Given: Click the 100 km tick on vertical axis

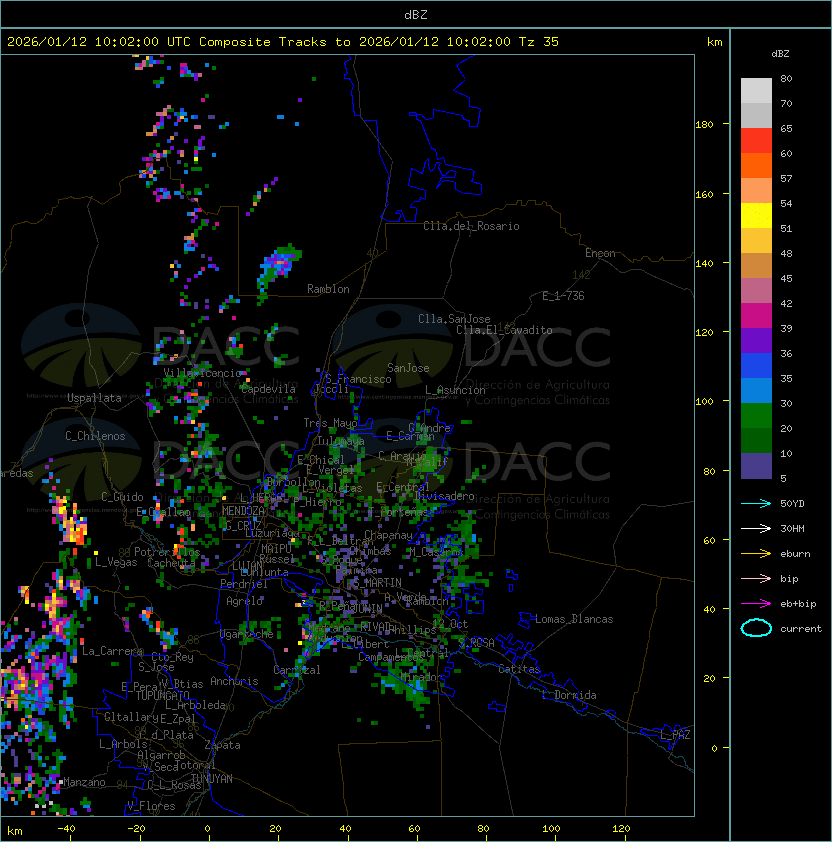Looking at the screenshot, I should tap(704, 402).
